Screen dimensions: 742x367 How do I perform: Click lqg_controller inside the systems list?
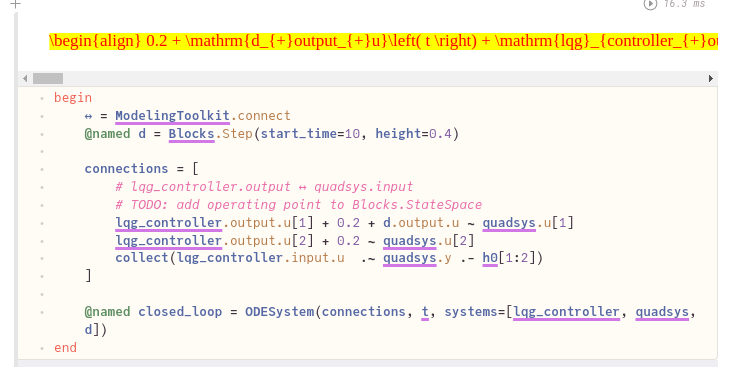[566, 312]
